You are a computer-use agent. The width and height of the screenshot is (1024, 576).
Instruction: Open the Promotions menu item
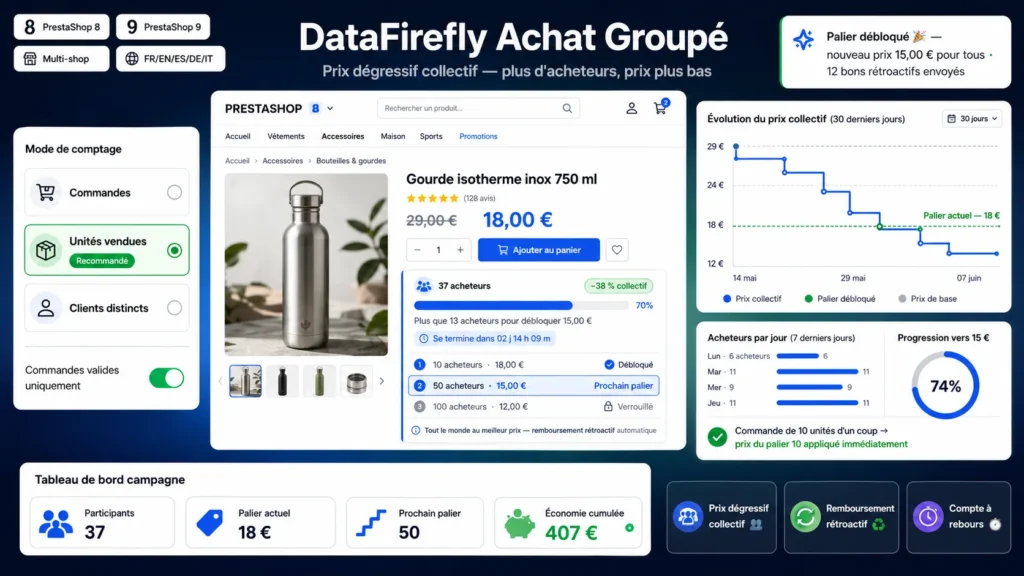click(478, 136)
